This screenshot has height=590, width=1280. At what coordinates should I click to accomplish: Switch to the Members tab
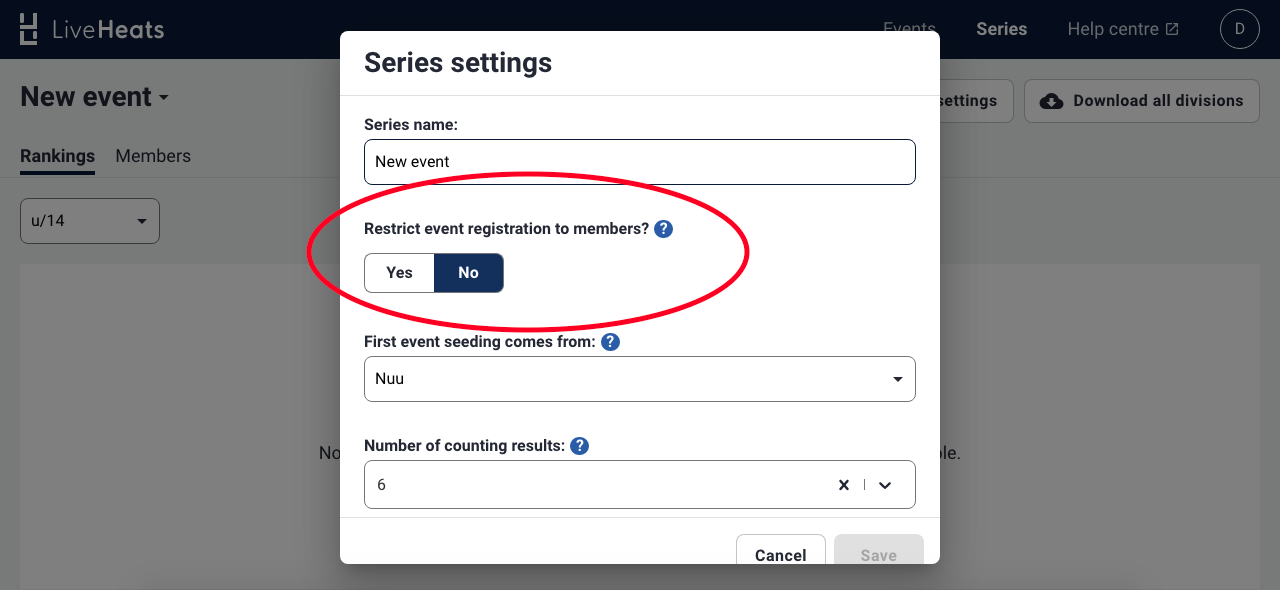153,156
